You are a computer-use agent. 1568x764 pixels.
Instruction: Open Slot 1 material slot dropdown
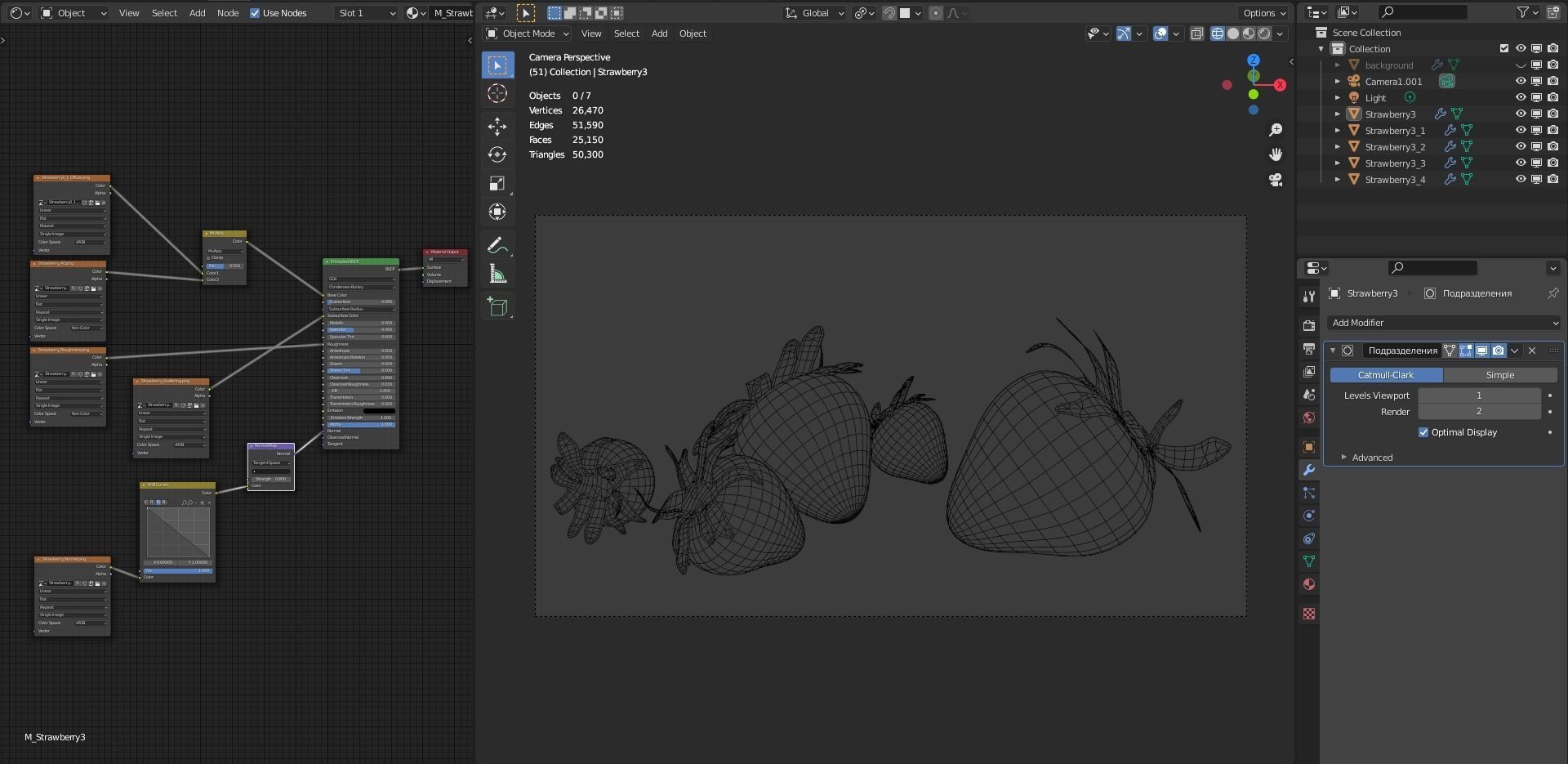[366, 13]
